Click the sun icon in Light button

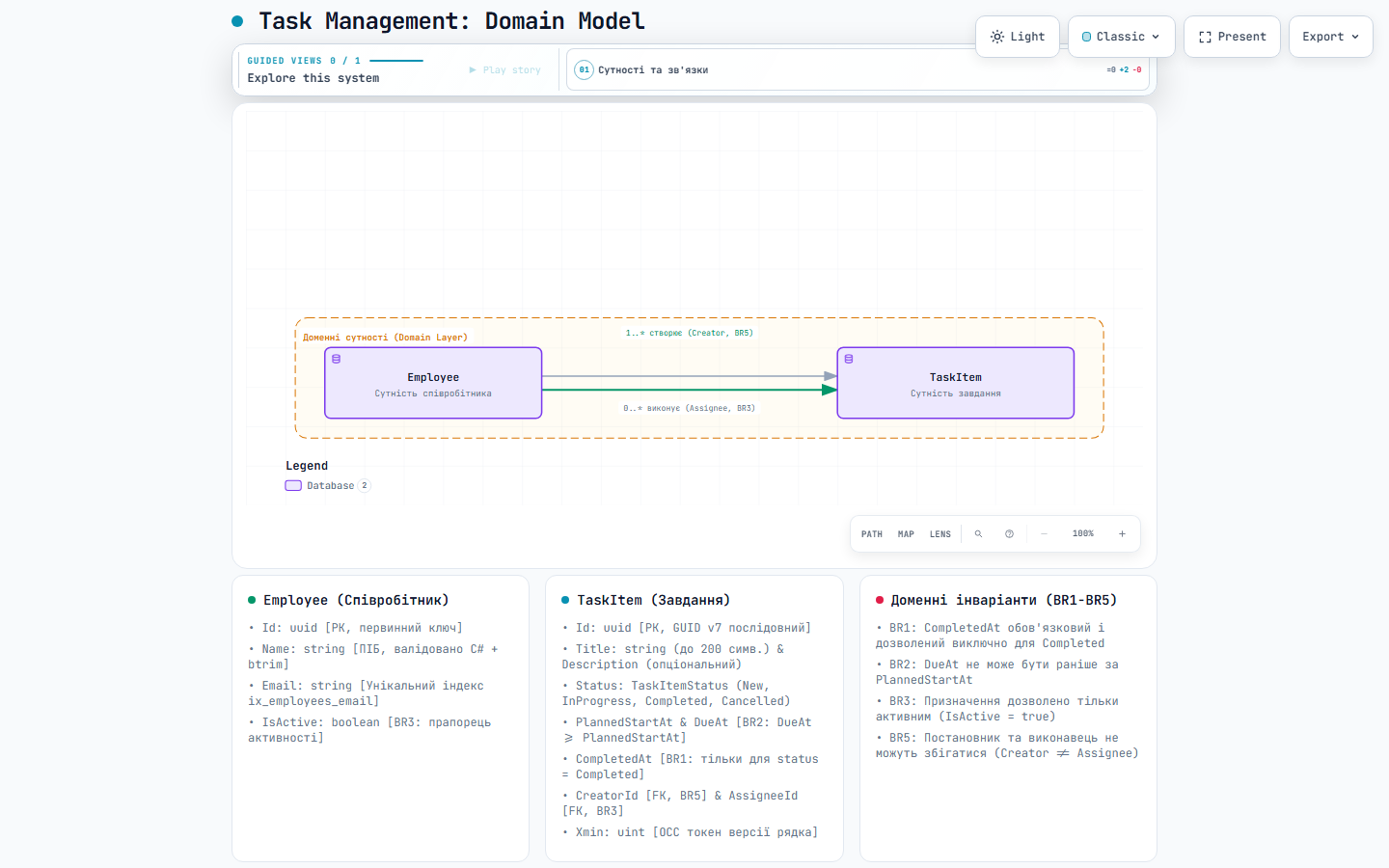[997, 37]
